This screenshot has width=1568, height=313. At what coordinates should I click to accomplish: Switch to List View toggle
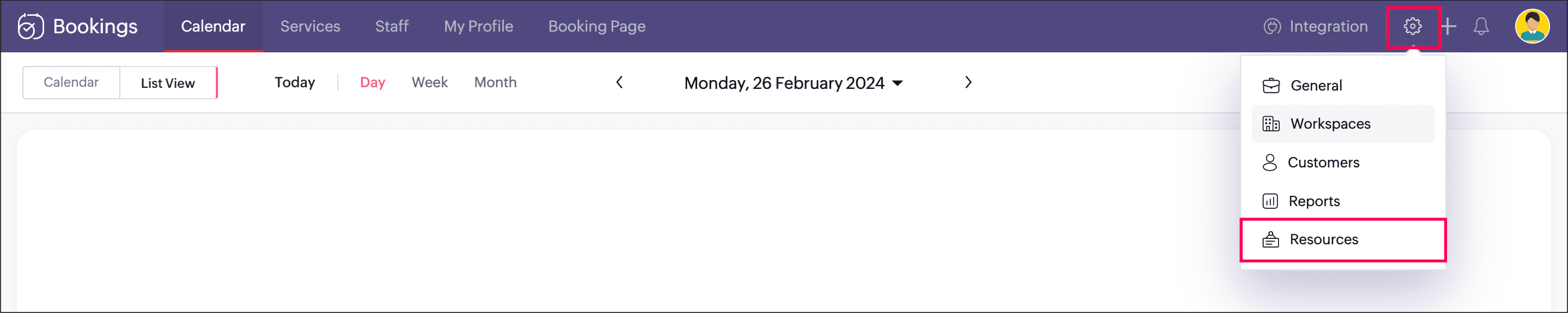click(x=168, y=83)
